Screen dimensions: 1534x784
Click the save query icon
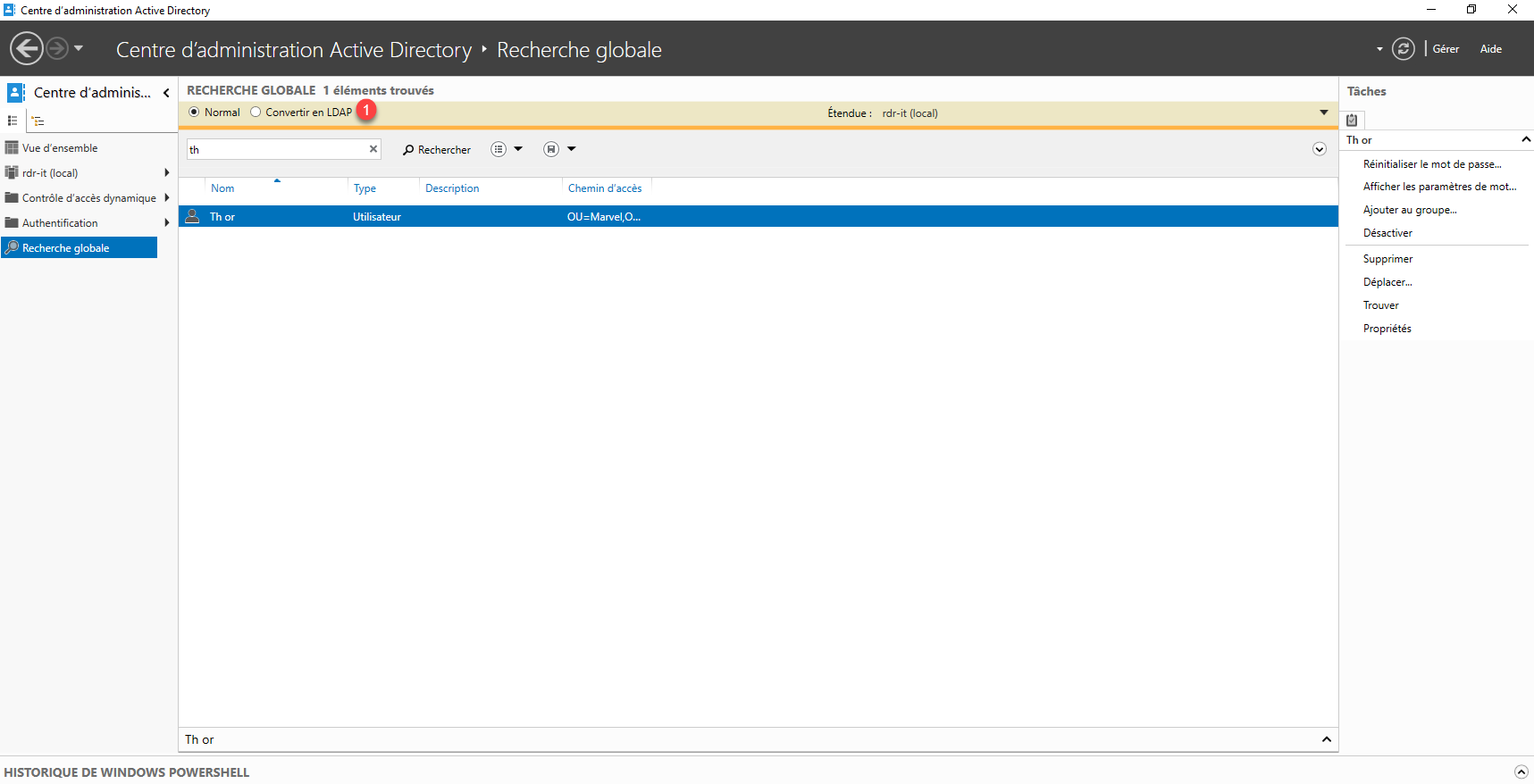[x=551, y=149]
